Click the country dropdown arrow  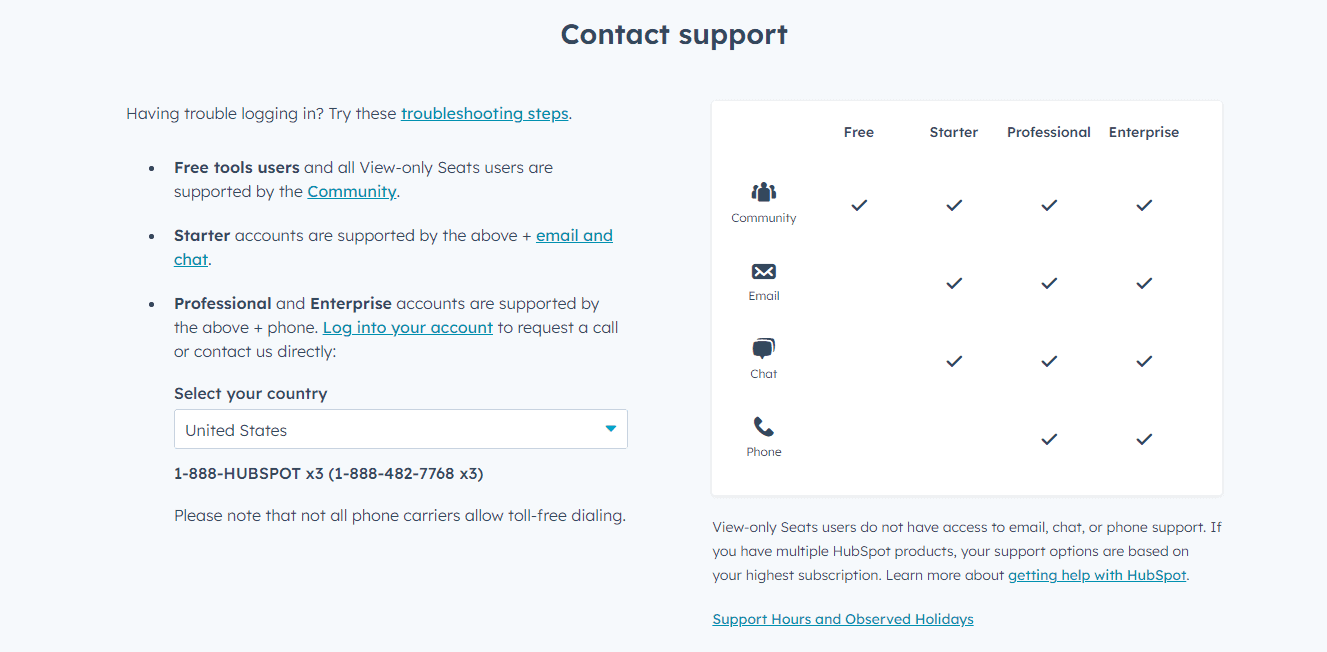point(610,429)
